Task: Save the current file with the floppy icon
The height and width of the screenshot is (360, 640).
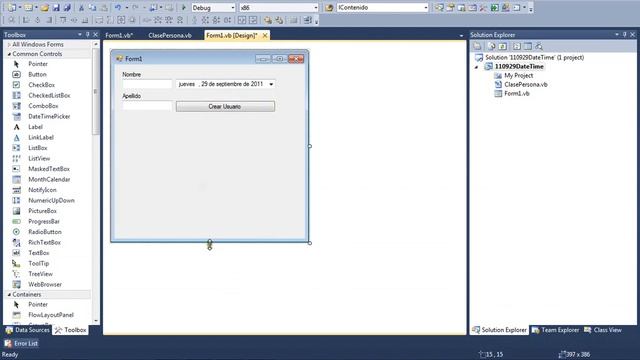Action: click(56, 8)
